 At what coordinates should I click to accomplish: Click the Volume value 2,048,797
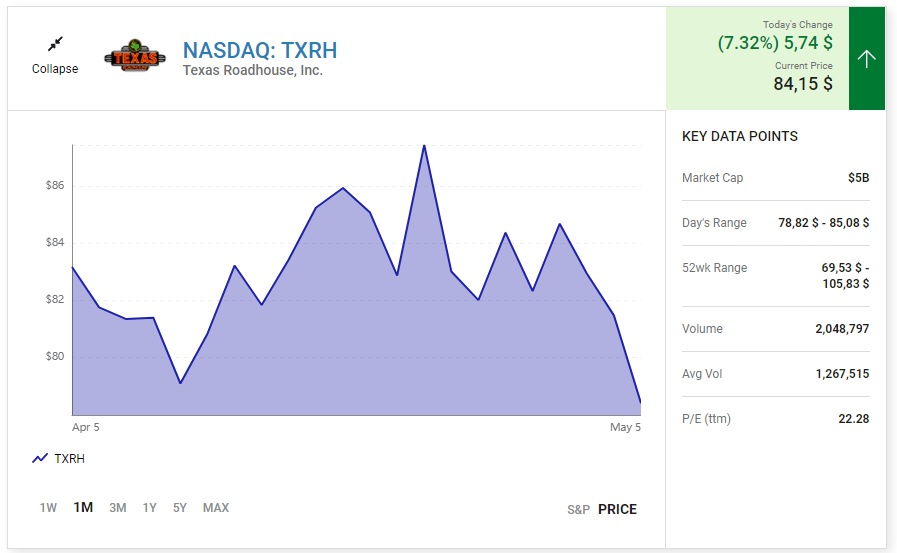(x=842, y=329)
